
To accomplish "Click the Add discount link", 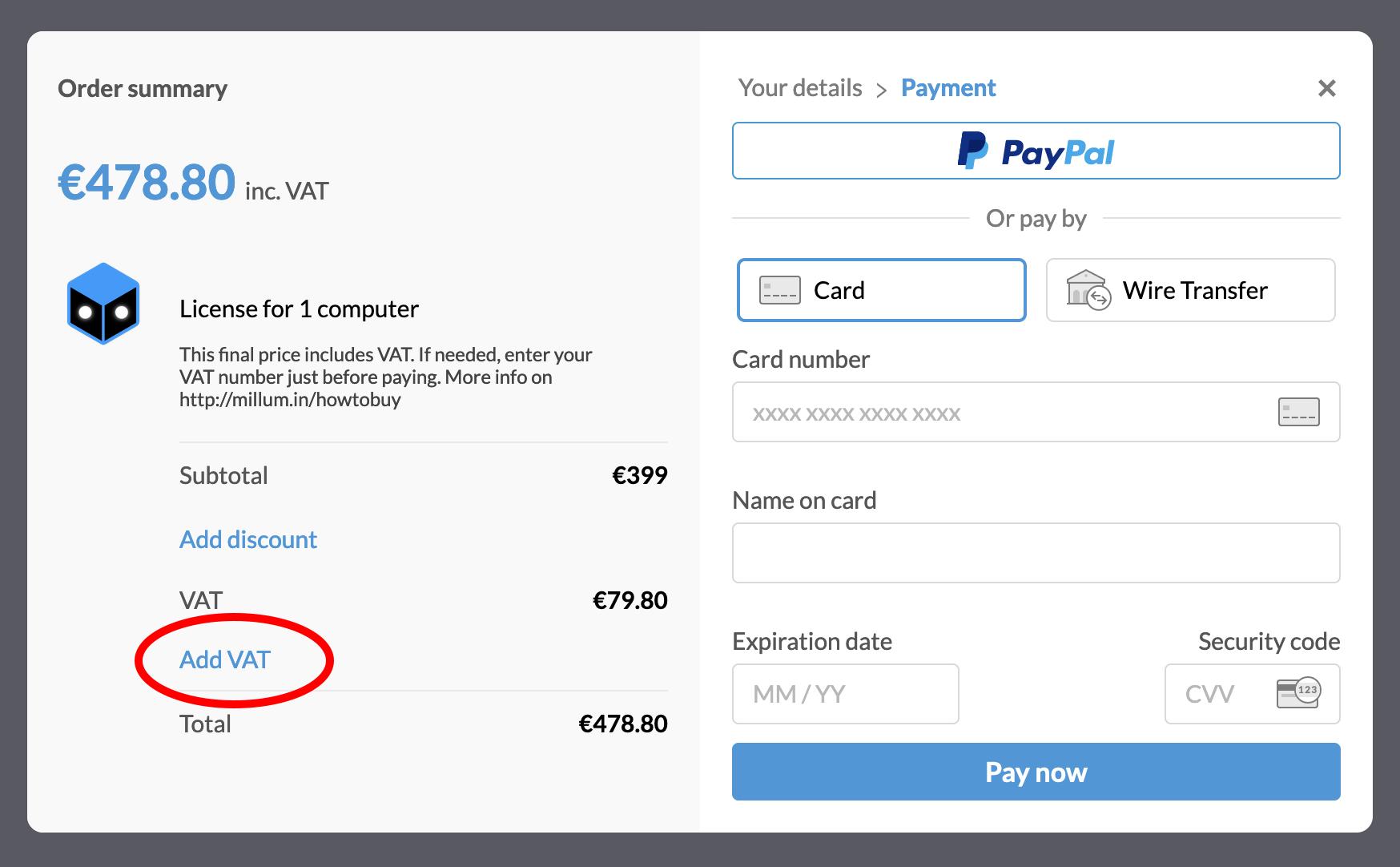I will pos(248,539).
